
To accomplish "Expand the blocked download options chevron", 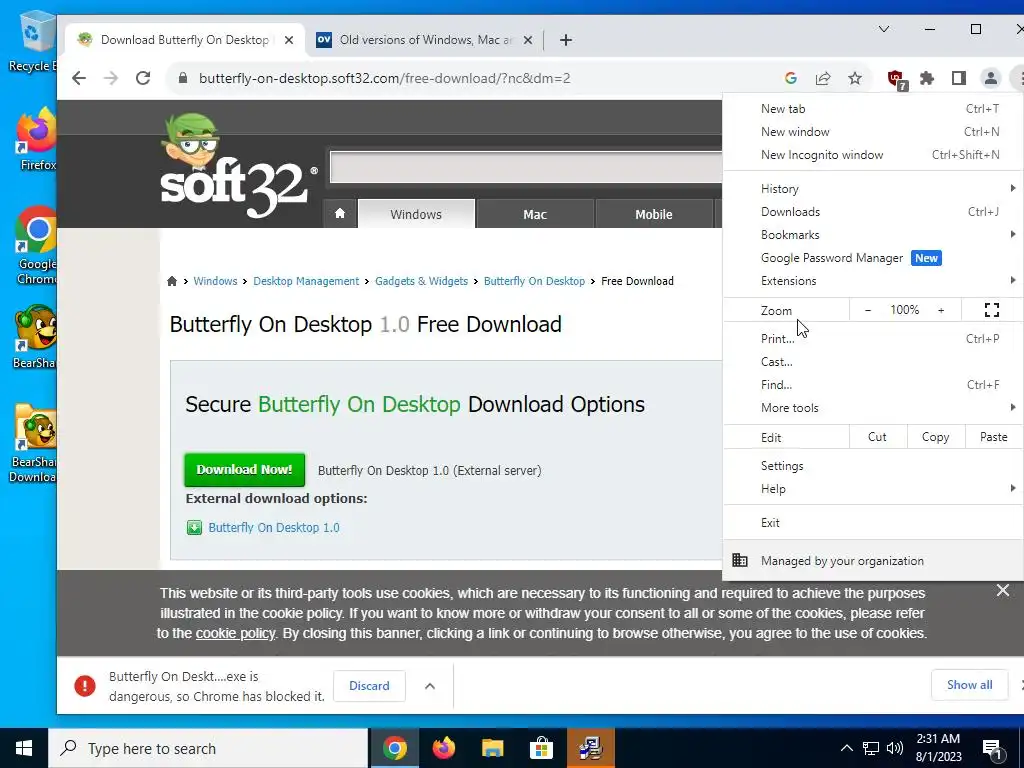I will click(430, 686).
